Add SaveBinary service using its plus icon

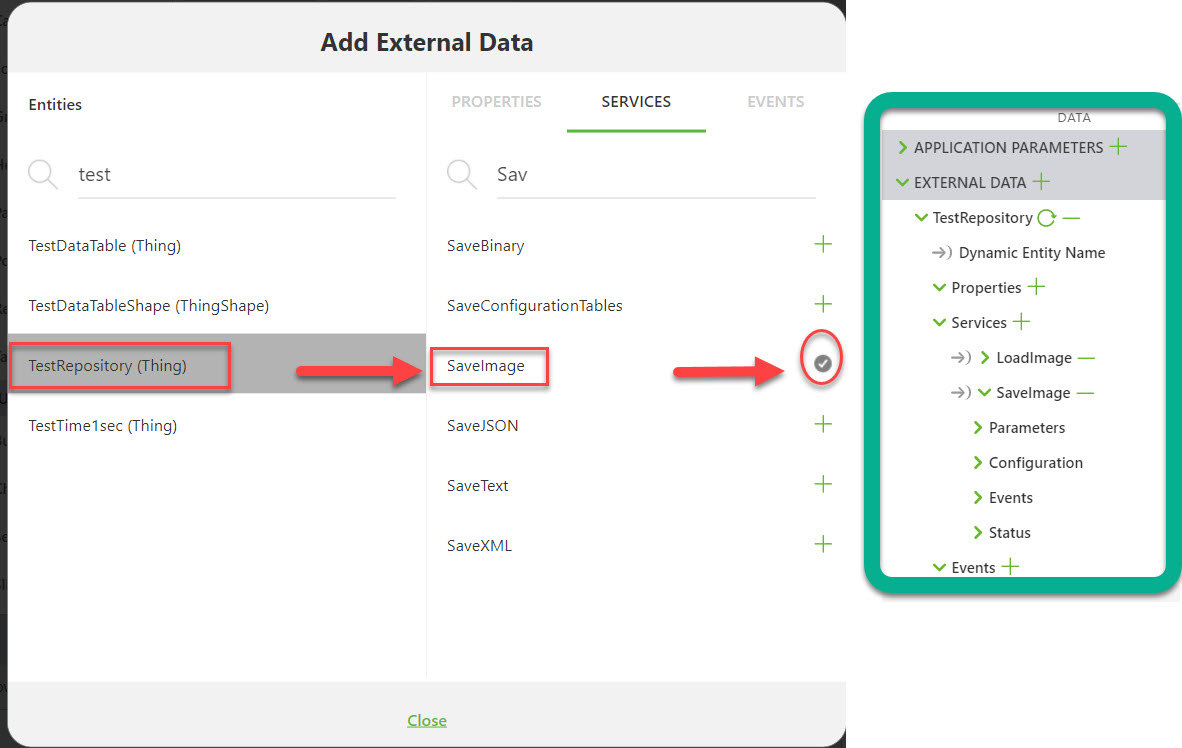[x=822, y=243]
